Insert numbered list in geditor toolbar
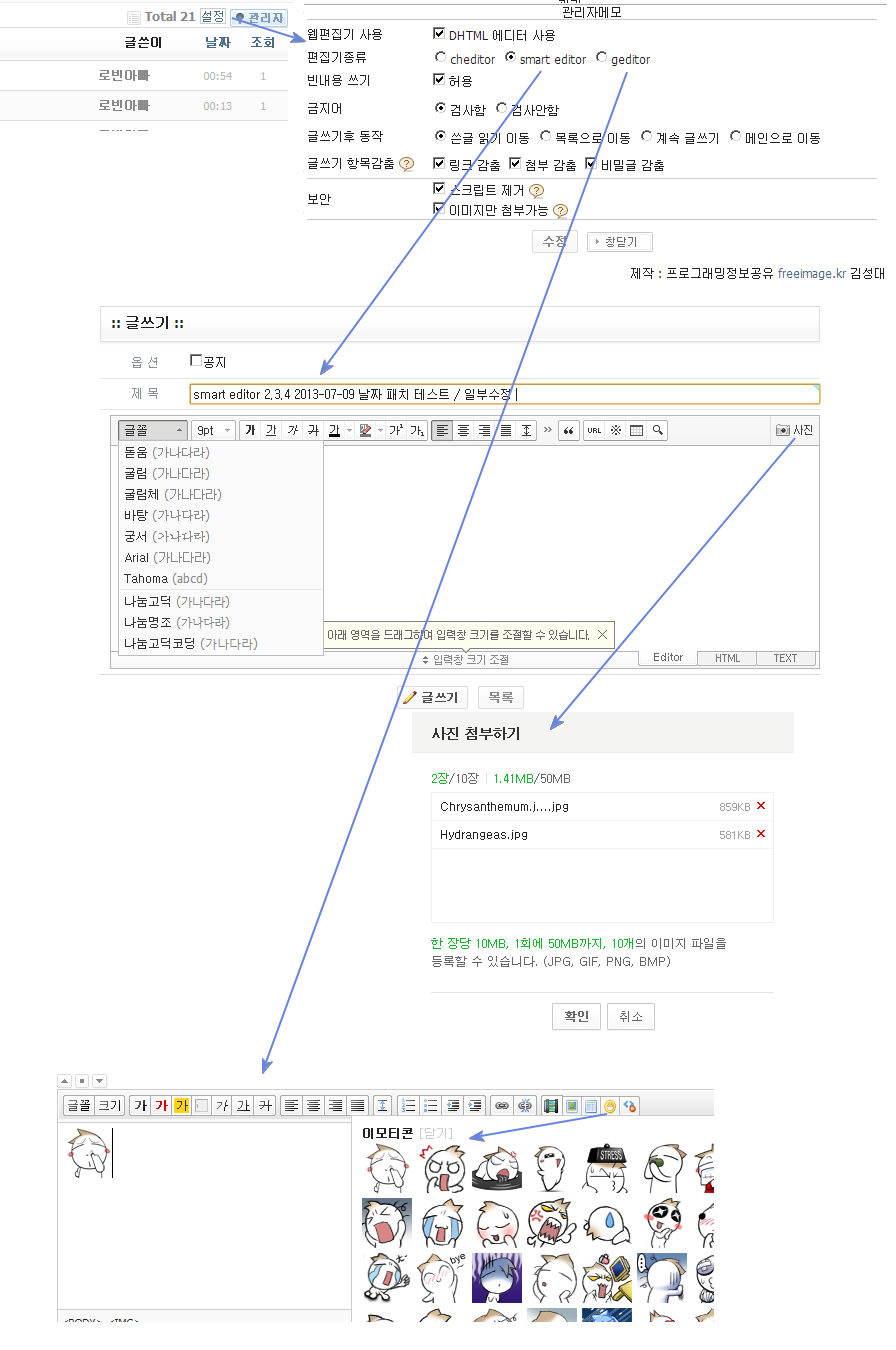 pyautogui.click(x=408, y=1105)
